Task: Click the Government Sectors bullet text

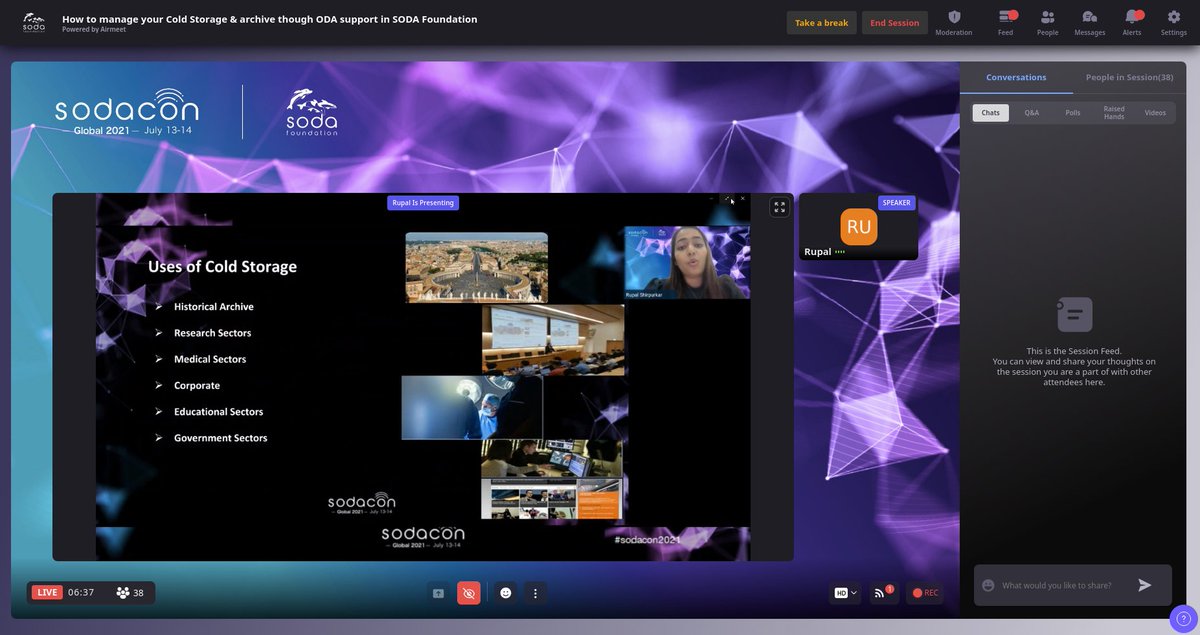Action: tap(221, 438)
